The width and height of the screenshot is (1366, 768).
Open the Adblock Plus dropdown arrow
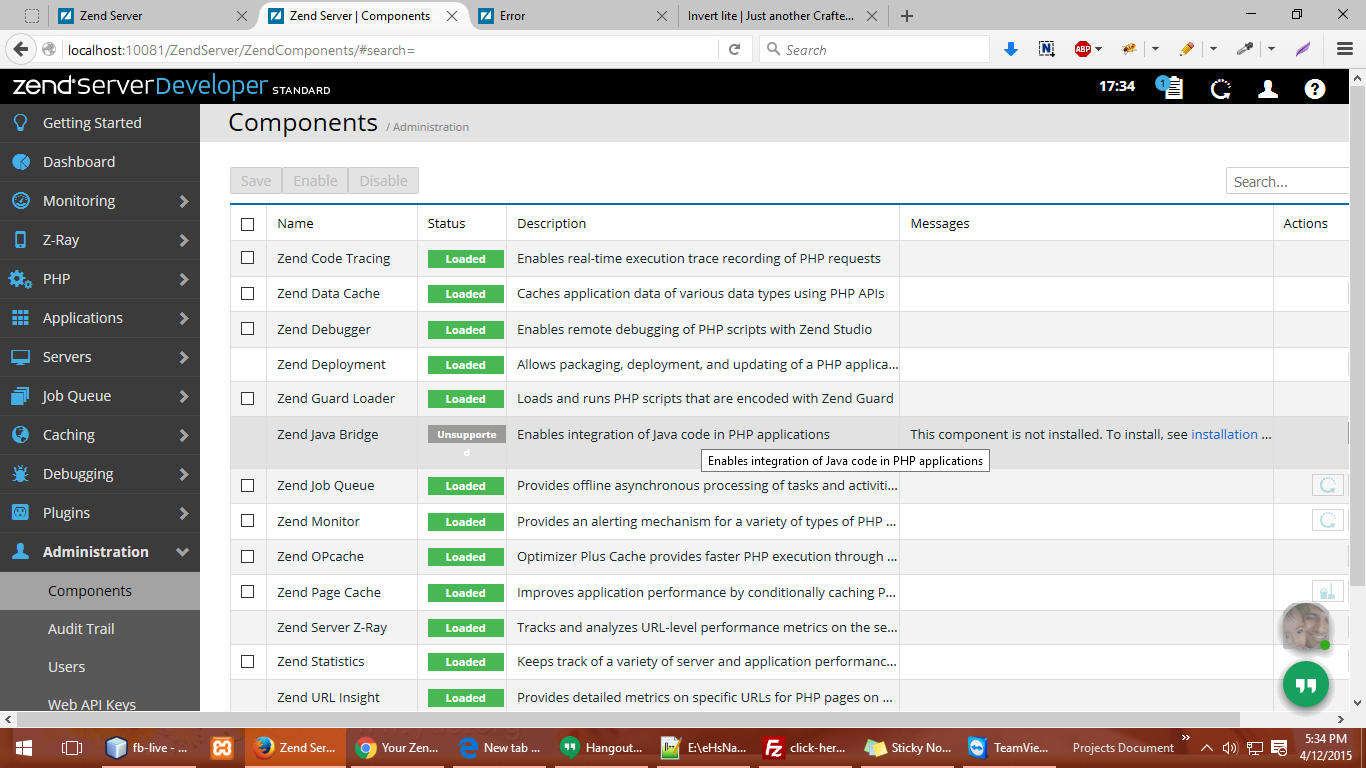click(x=1098, y=49)
